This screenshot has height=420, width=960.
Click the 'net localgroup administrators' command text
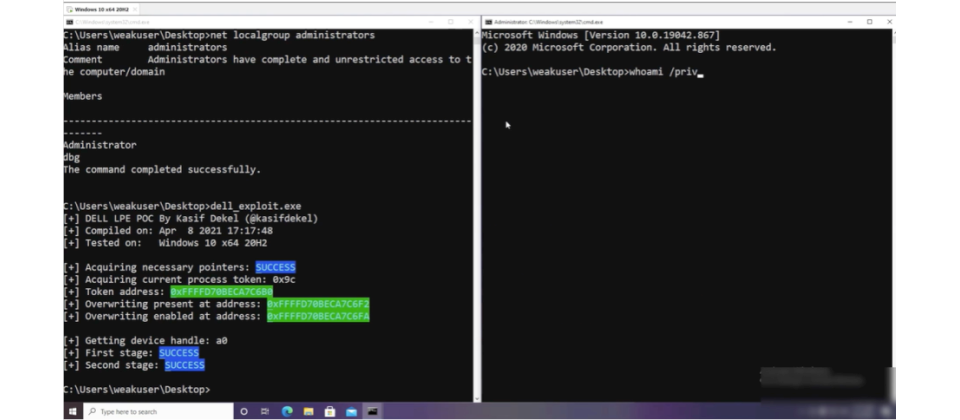(292, 36)
